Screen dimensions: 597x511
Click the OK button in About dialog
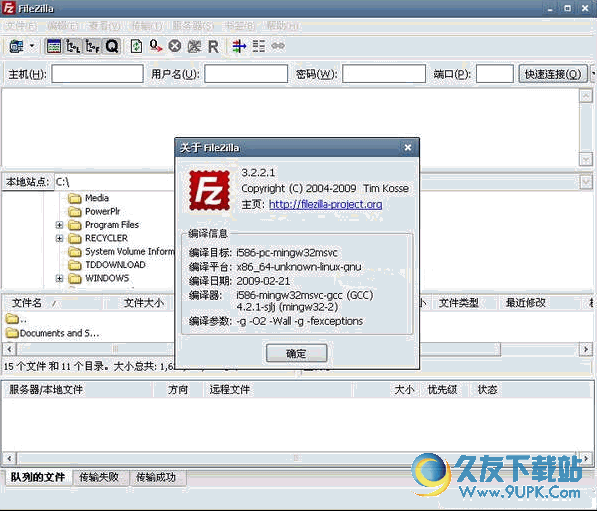(x=296, y=353)
